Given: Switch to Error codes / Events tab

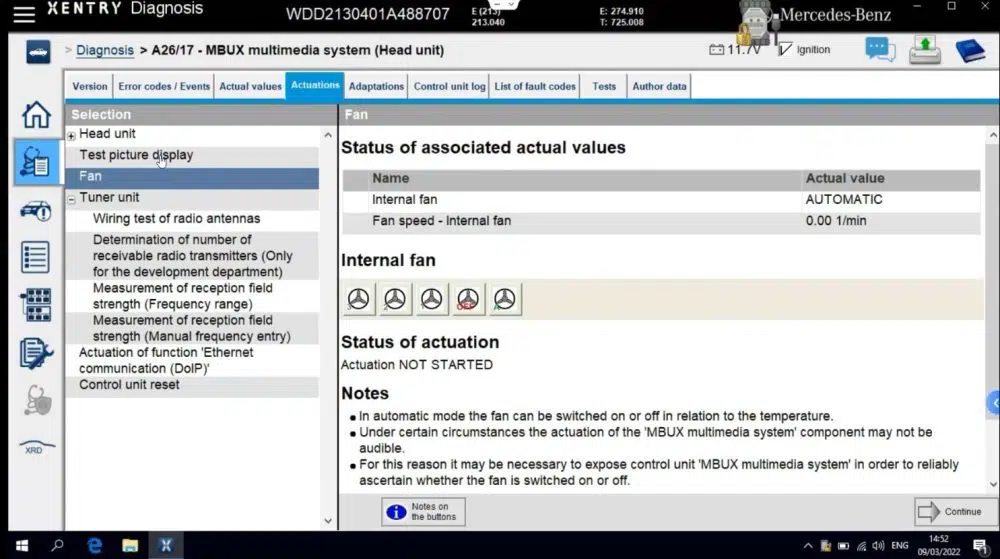Looking at the screenshot, I should [164, 87].
